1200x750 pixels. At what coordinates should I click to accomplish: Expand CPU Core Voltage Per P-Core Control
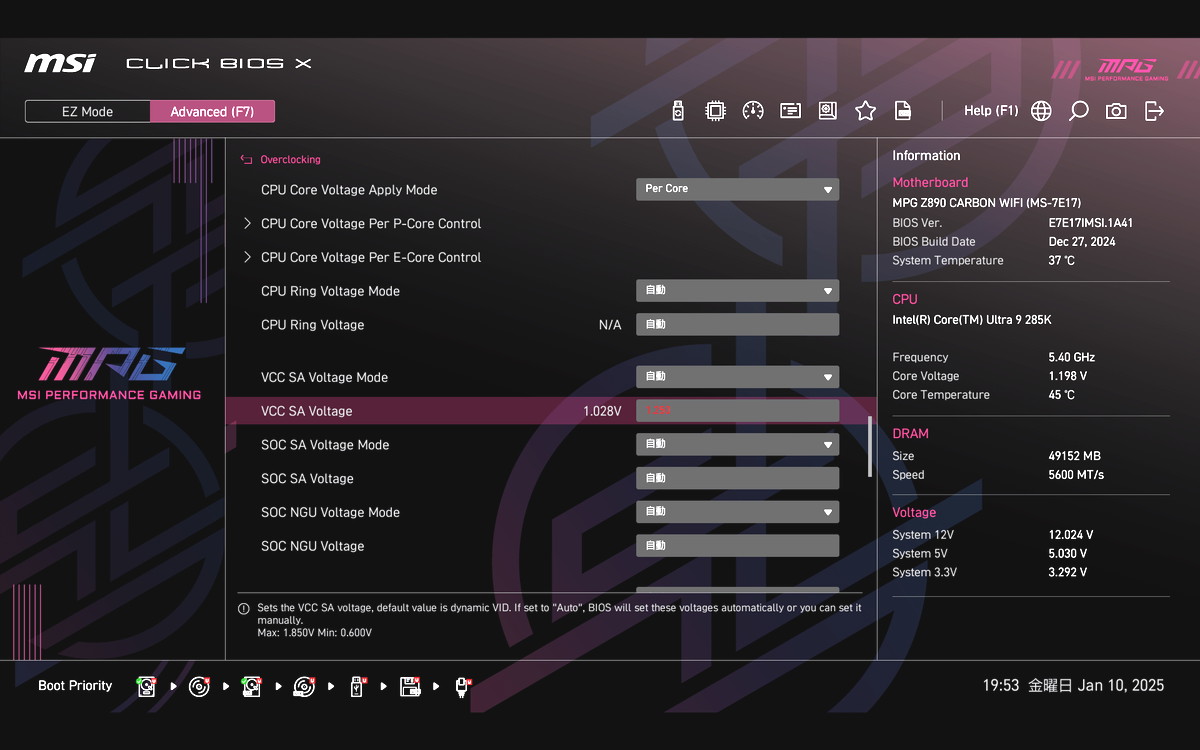(371, 224)
